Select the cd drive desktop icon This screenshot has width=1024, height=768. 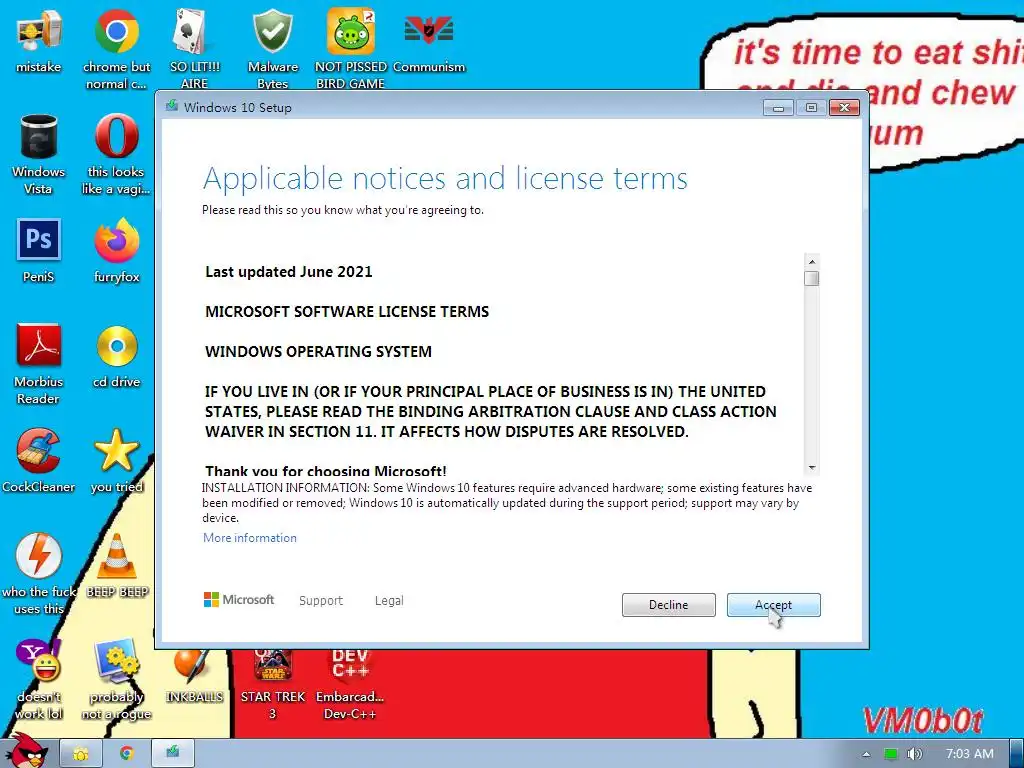116,356
